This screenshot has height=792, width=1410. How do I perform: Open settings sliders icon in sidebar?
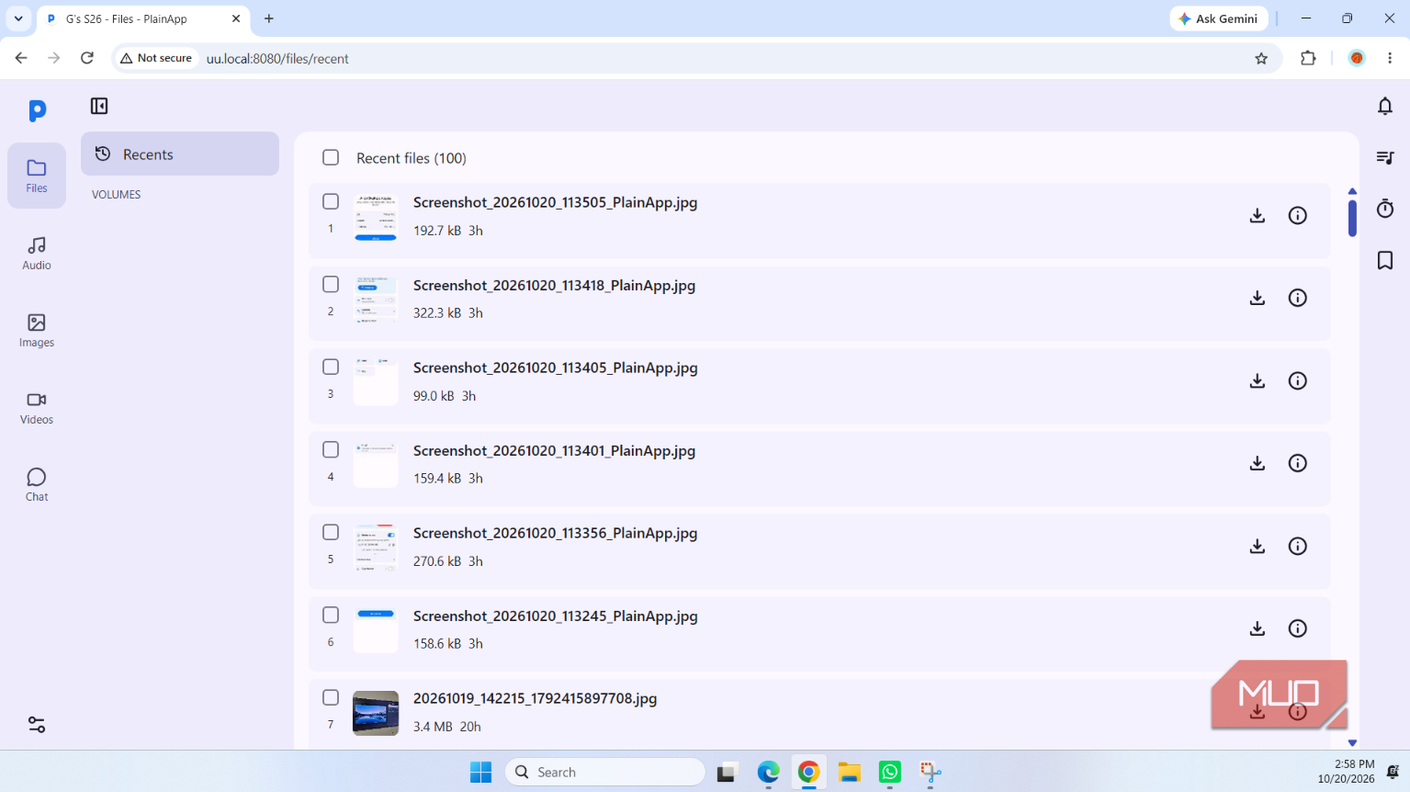(x=36, y=725)
